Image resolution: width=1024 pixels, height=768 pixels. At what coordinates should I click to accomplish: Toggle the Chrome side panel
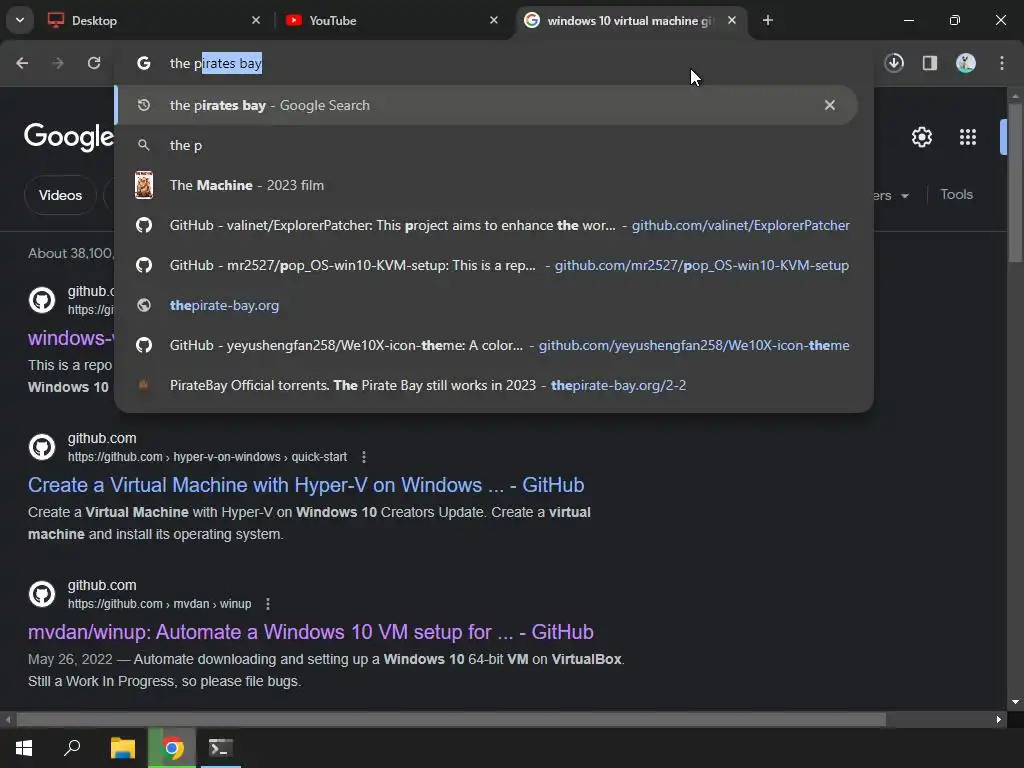point(930,63)
